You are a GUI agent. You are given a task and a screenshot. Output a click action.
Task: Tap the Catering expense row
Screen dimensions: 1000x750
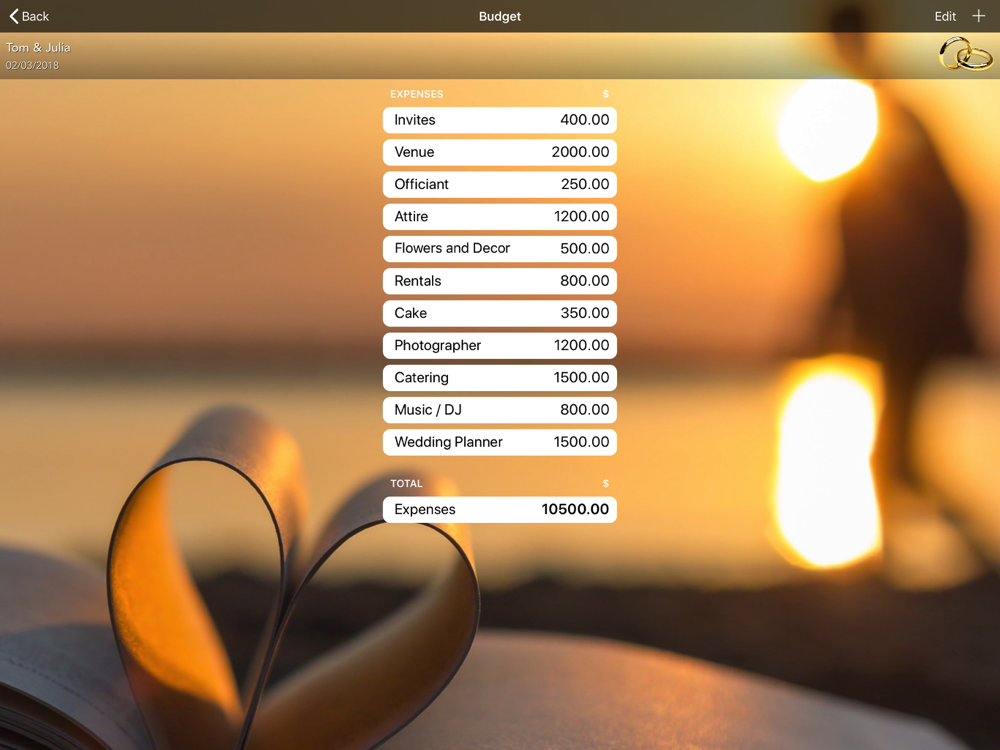pos(499,378)
